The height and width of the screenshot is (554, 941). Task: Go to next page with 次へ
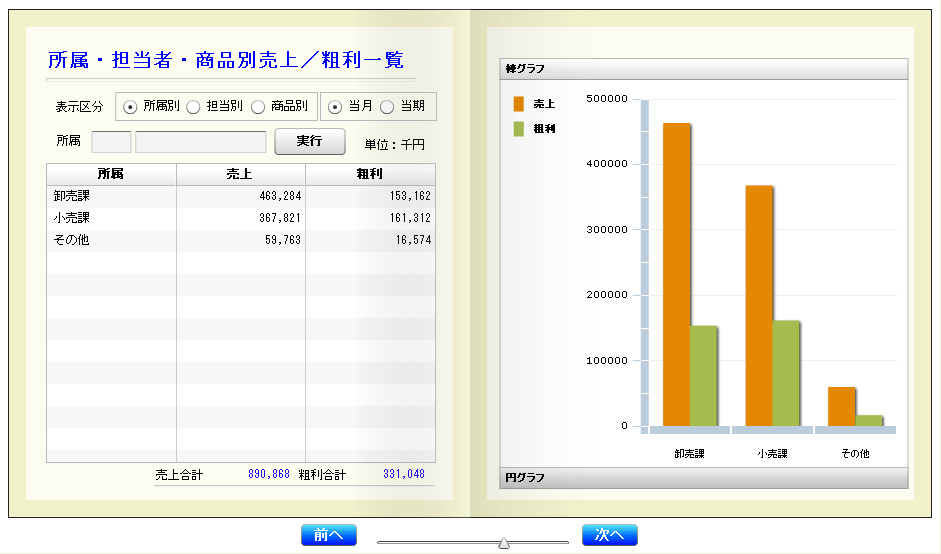point(610,535)
